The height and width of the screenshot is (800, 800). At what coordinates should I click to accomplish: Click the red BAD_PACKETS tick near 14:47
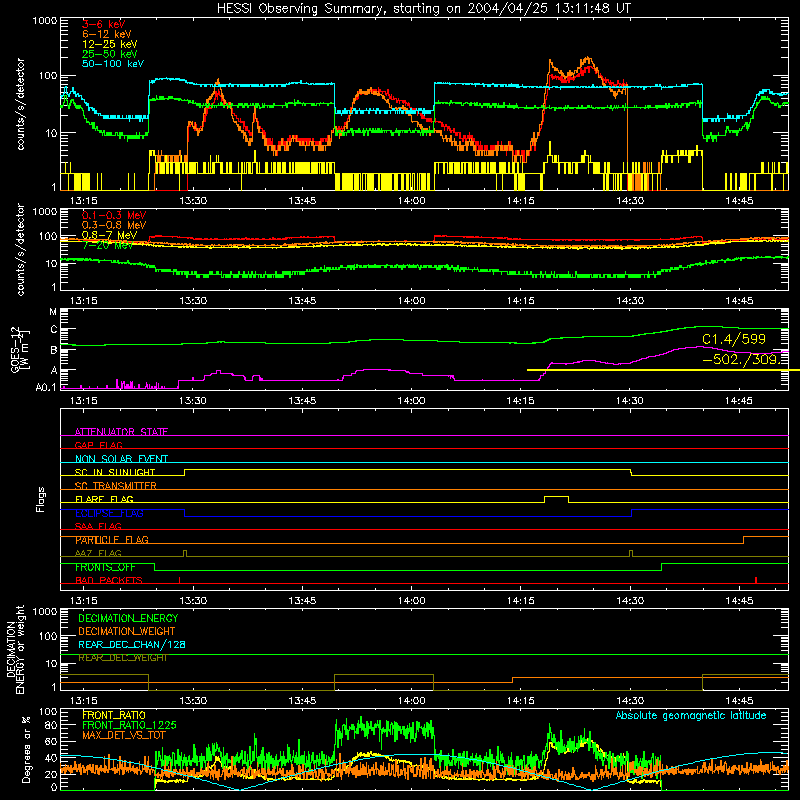756,580
